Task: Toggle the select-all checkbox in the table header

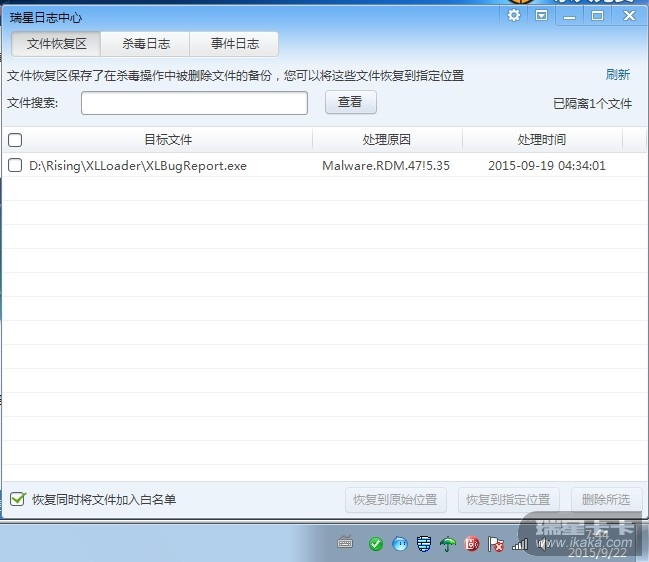Action: coord(15,140)
